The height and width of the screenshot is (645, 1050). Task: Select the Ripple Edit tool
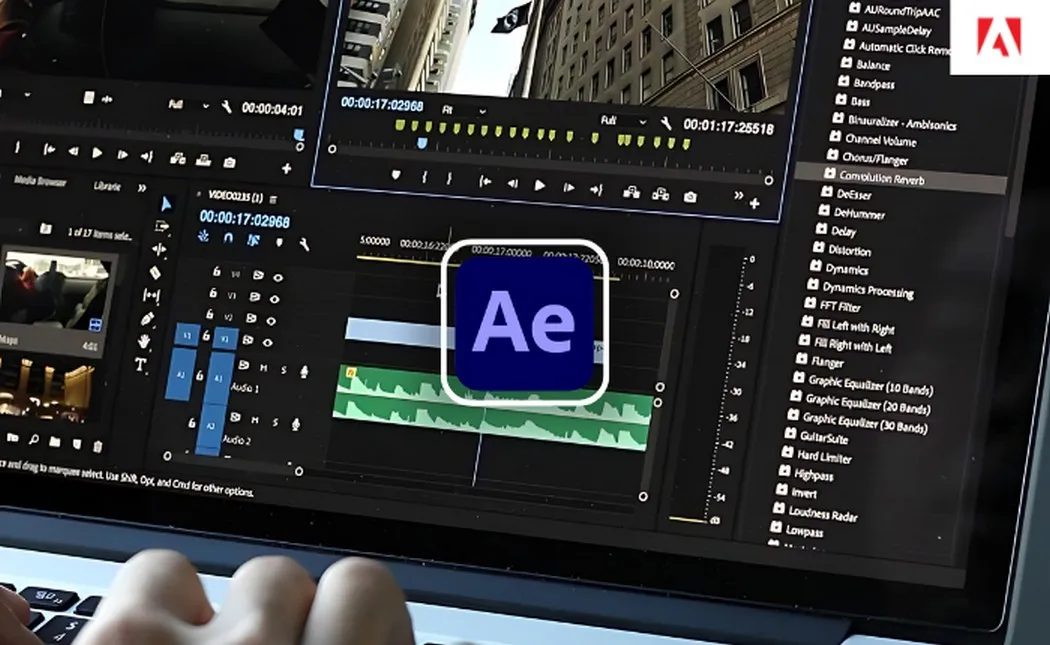pyautogui.click(x=159, y=250)
